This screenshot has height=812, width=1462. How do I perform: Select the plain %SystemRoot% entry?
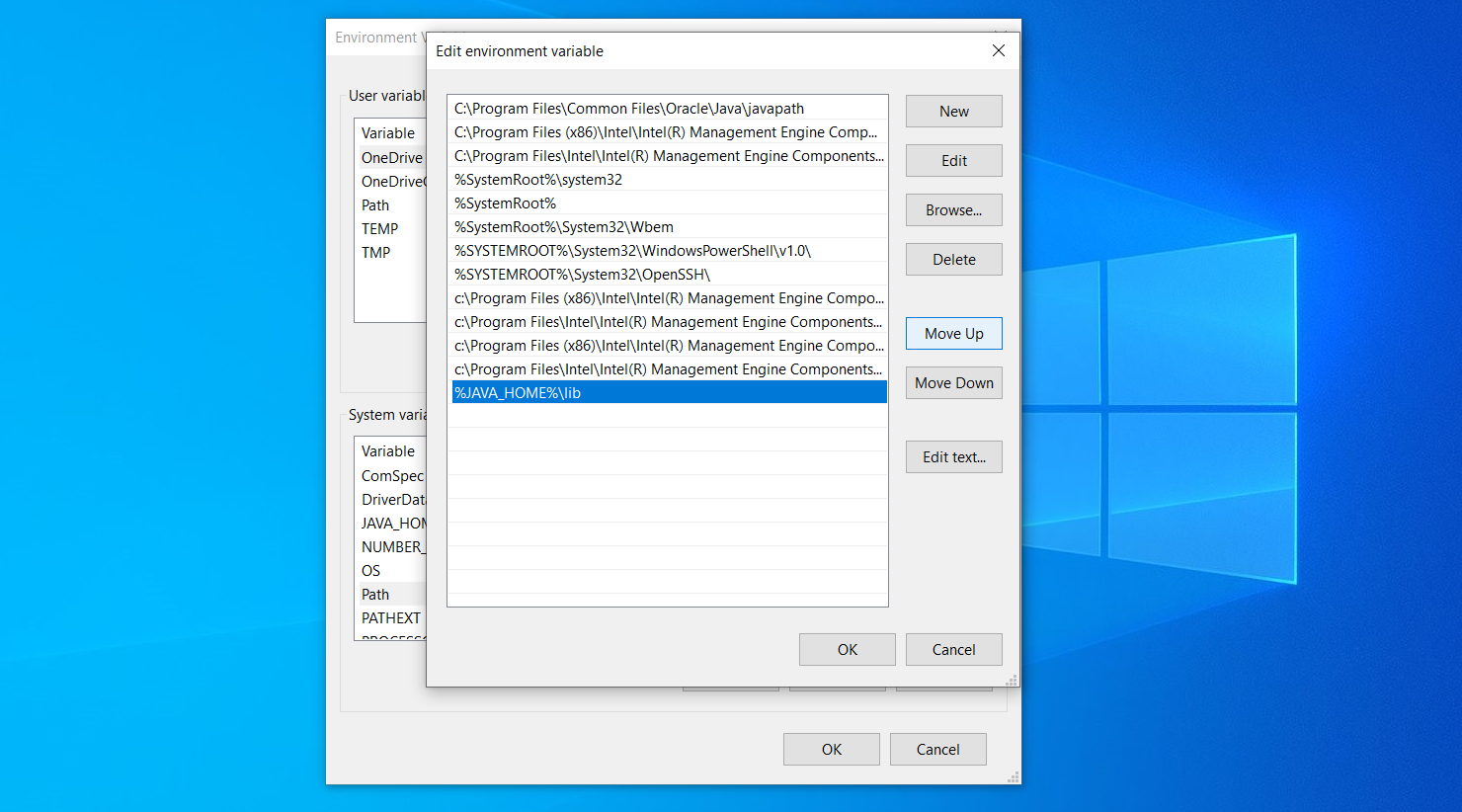(669, 203)
